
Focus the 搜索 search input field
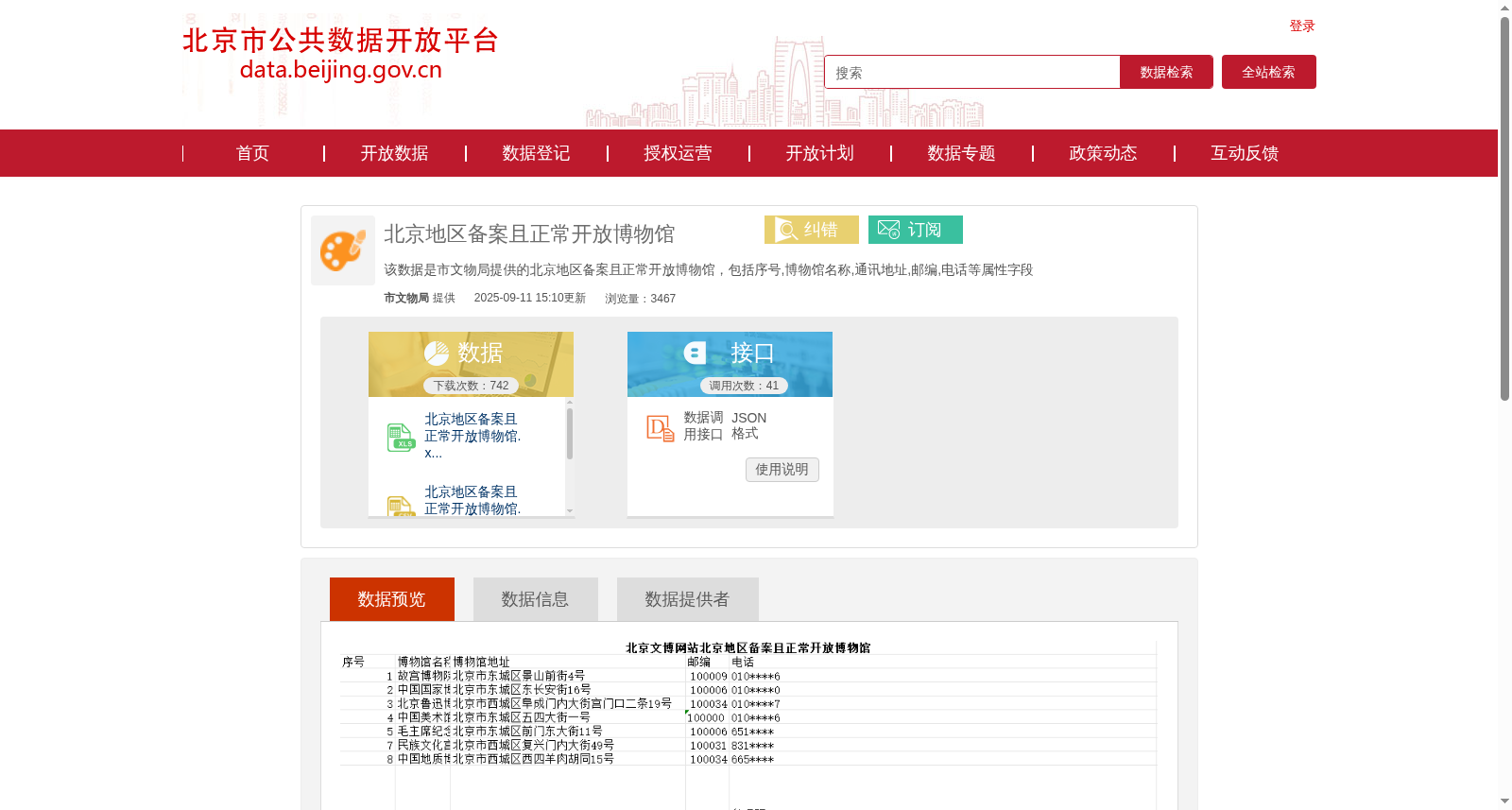[x=972, y=72]
